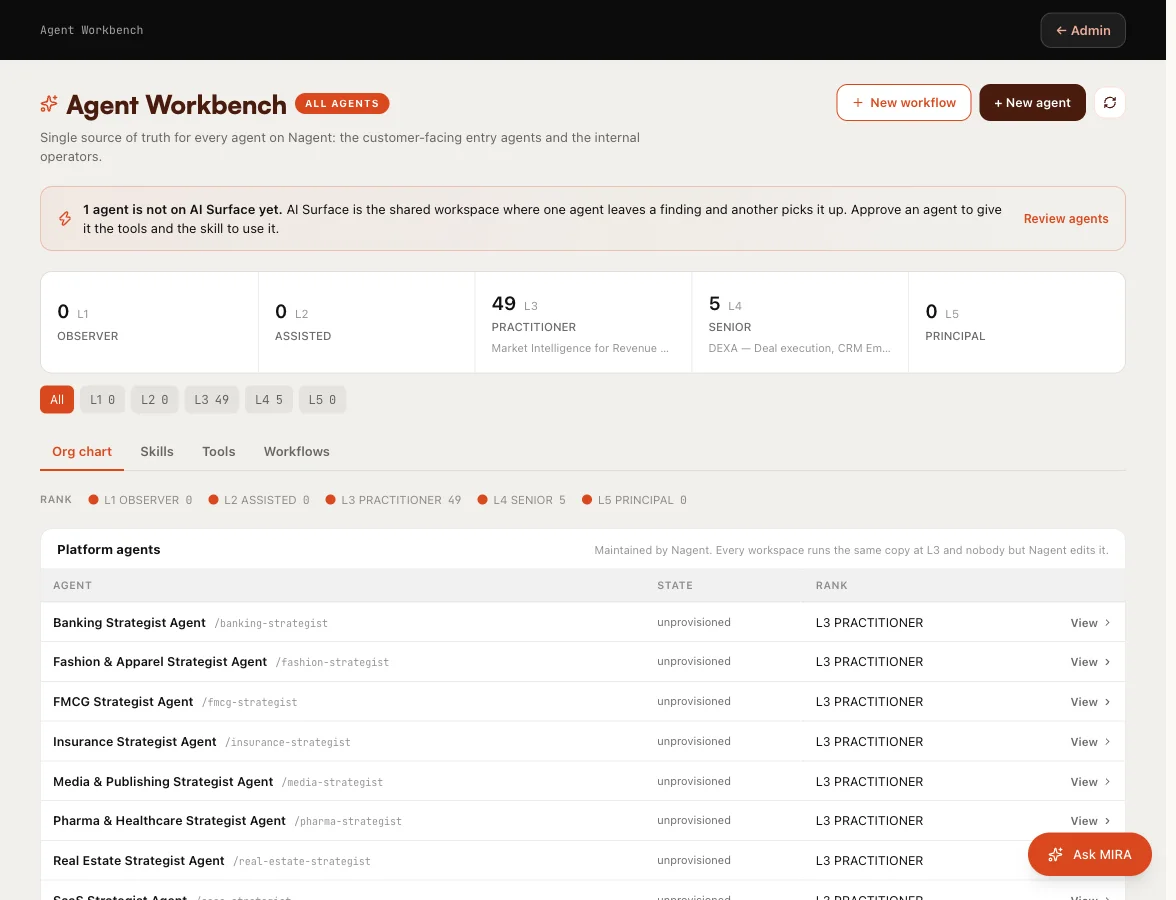This screenshot has width=1176, height=900.
Task: Click the DEXA — Deal execution text
Action: coord(800,348)
